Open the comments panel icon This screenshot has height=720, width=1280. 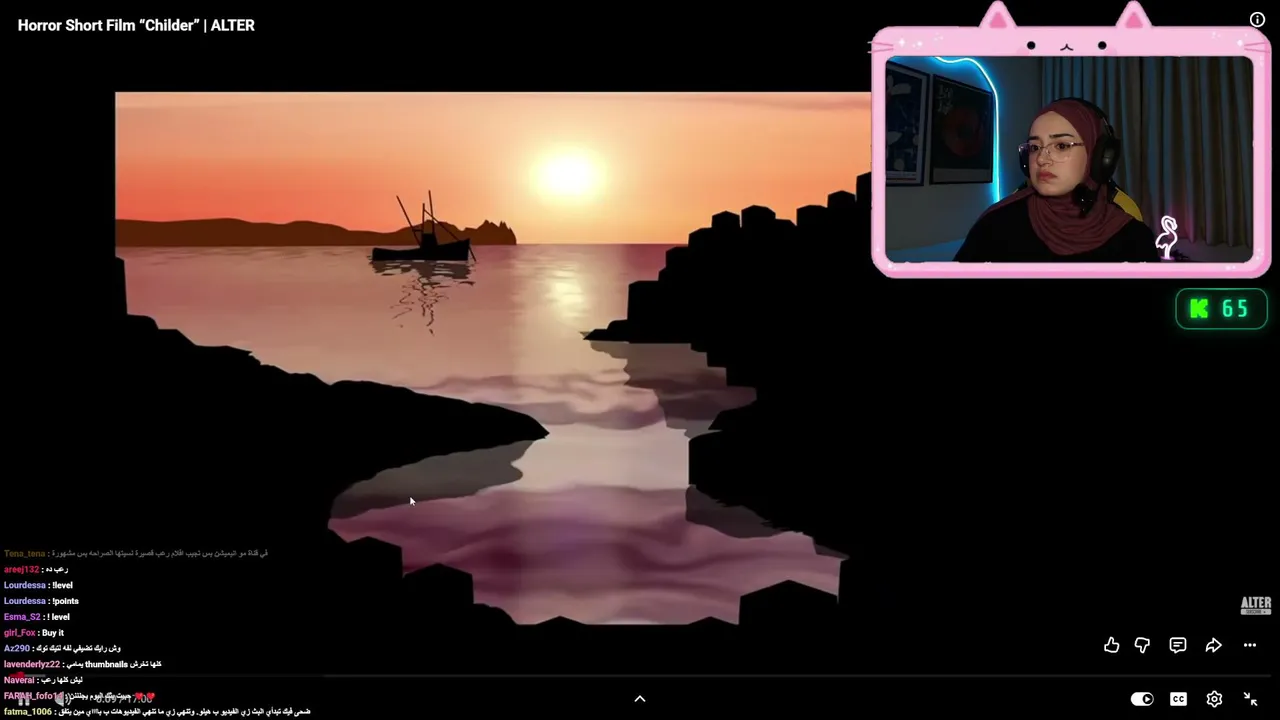tap(1178, 645)
